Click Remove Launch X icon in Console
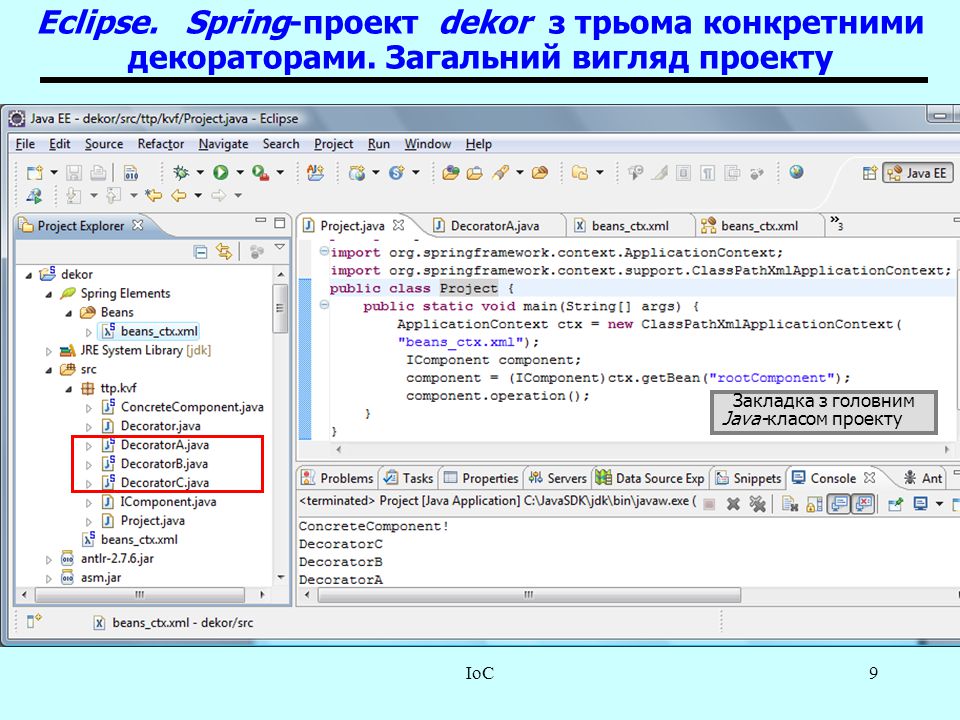The image size is (960, 720). [733, 504]
